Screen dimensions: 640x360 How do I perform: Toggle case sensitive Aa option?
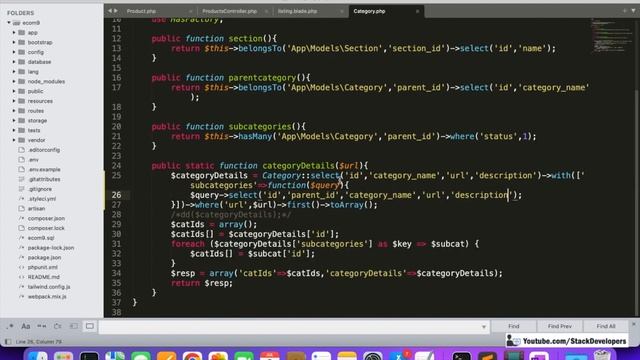pyautogui.click(x=26, y=326)
